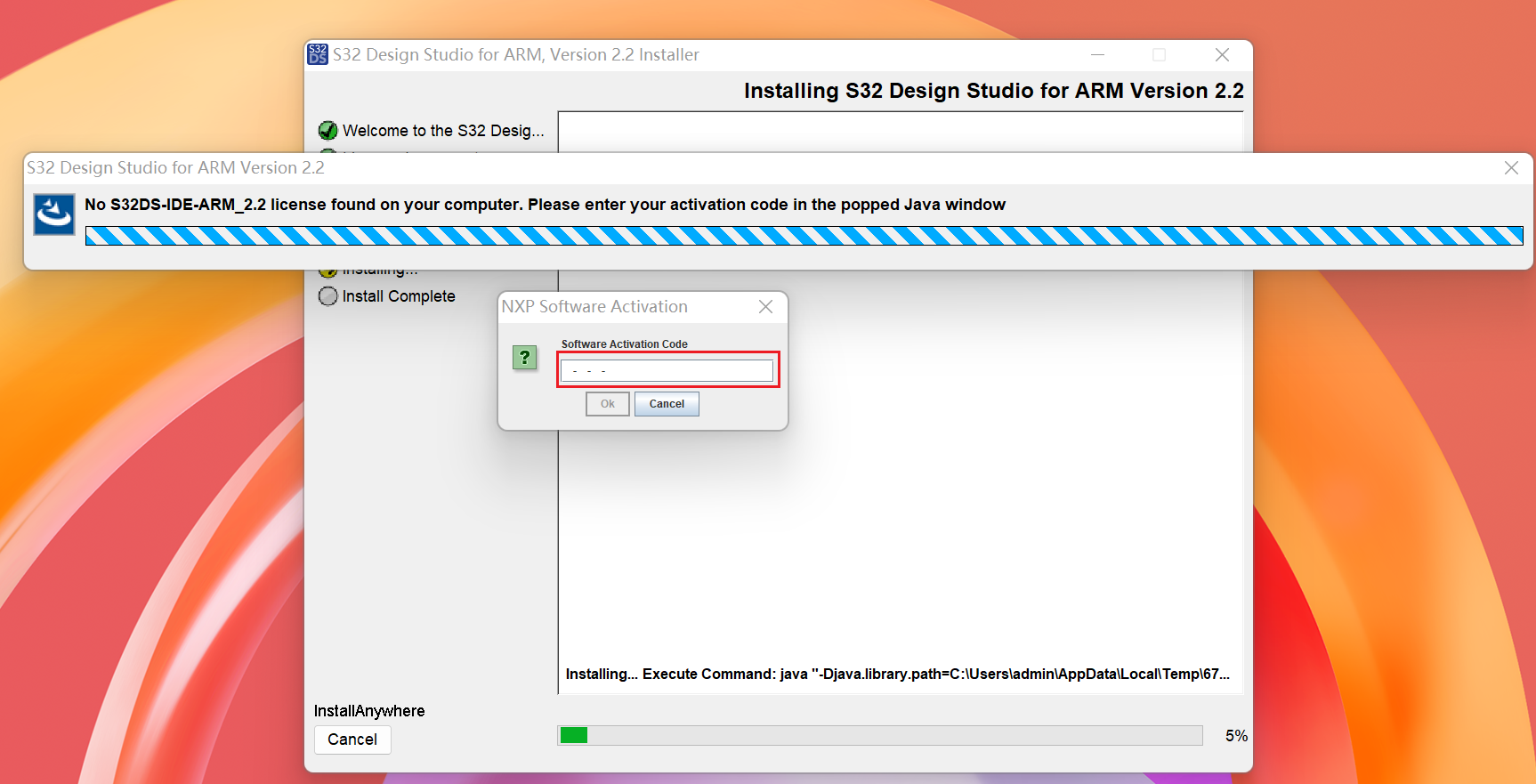Click the 'Installing S32 Design Studio' heading
Screen dimensions: 1536x784
click(994, 91)
